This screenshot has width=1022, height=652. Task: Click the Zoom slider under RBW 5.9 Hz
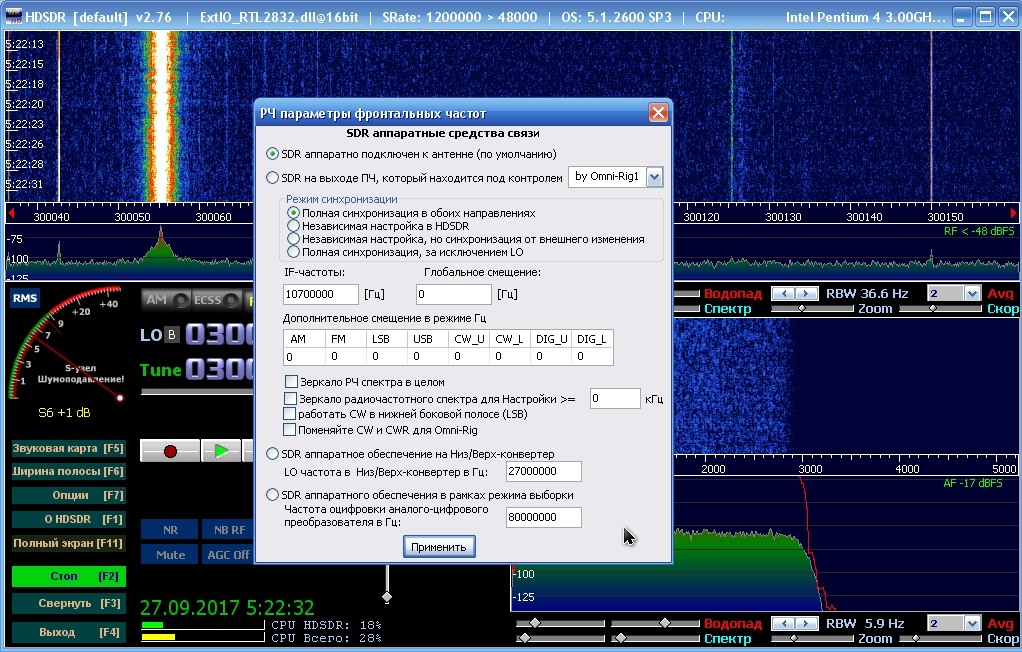[812, 638]
